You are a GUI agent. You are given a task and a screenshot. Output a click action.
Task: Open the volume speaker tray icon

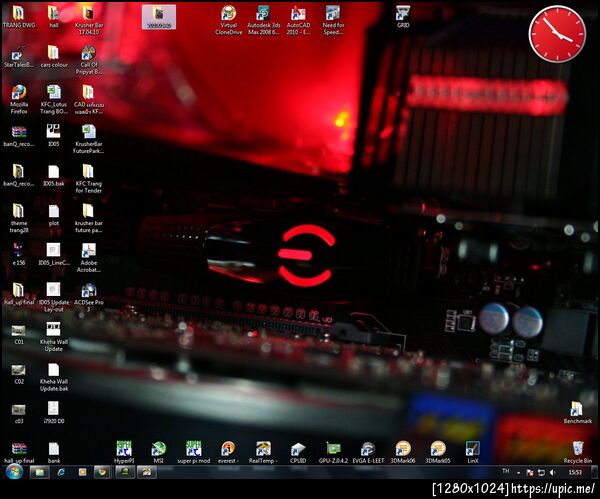552,473
